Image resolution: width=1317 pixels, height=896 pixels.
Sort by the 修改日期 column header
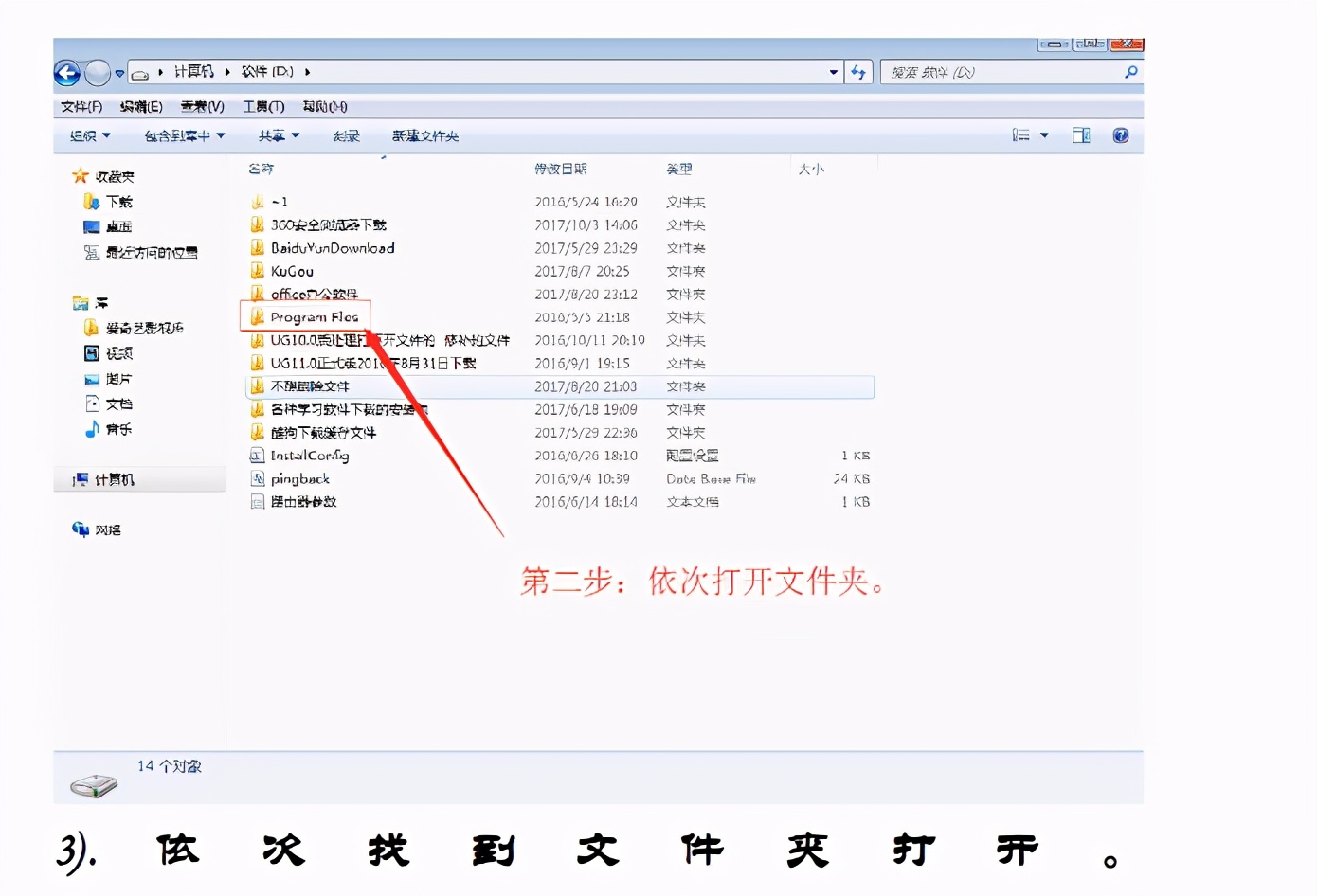coord(560,169)
